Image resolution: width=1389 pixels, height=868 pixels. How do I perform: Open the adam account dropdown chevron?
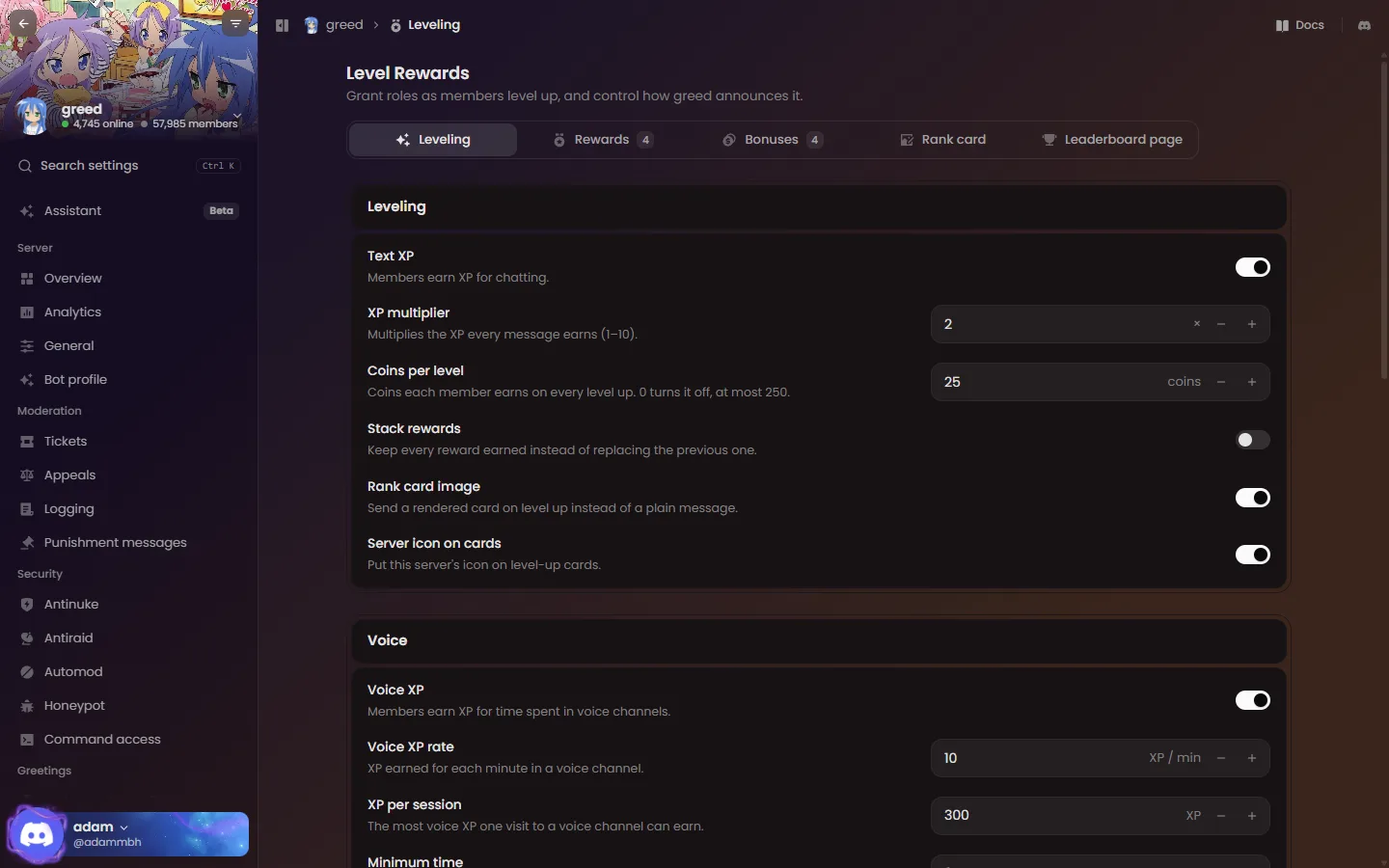click(x=124, y=827)
